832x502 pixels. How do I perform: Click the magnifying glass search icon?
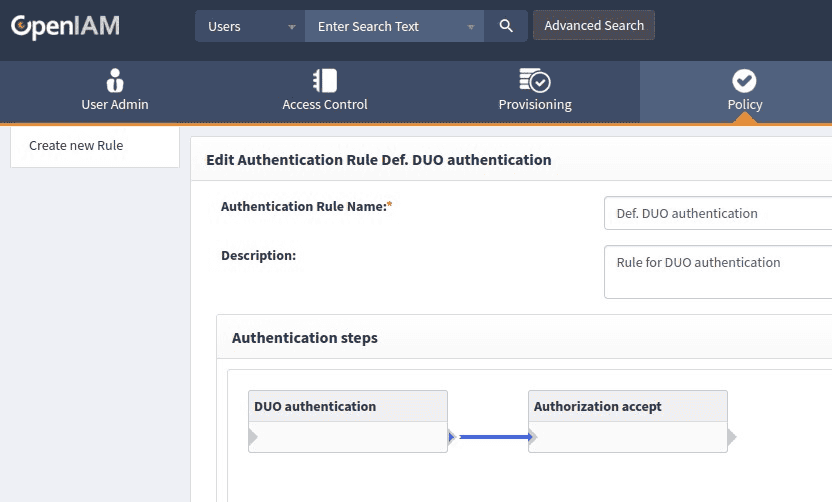tap(506, 26)
